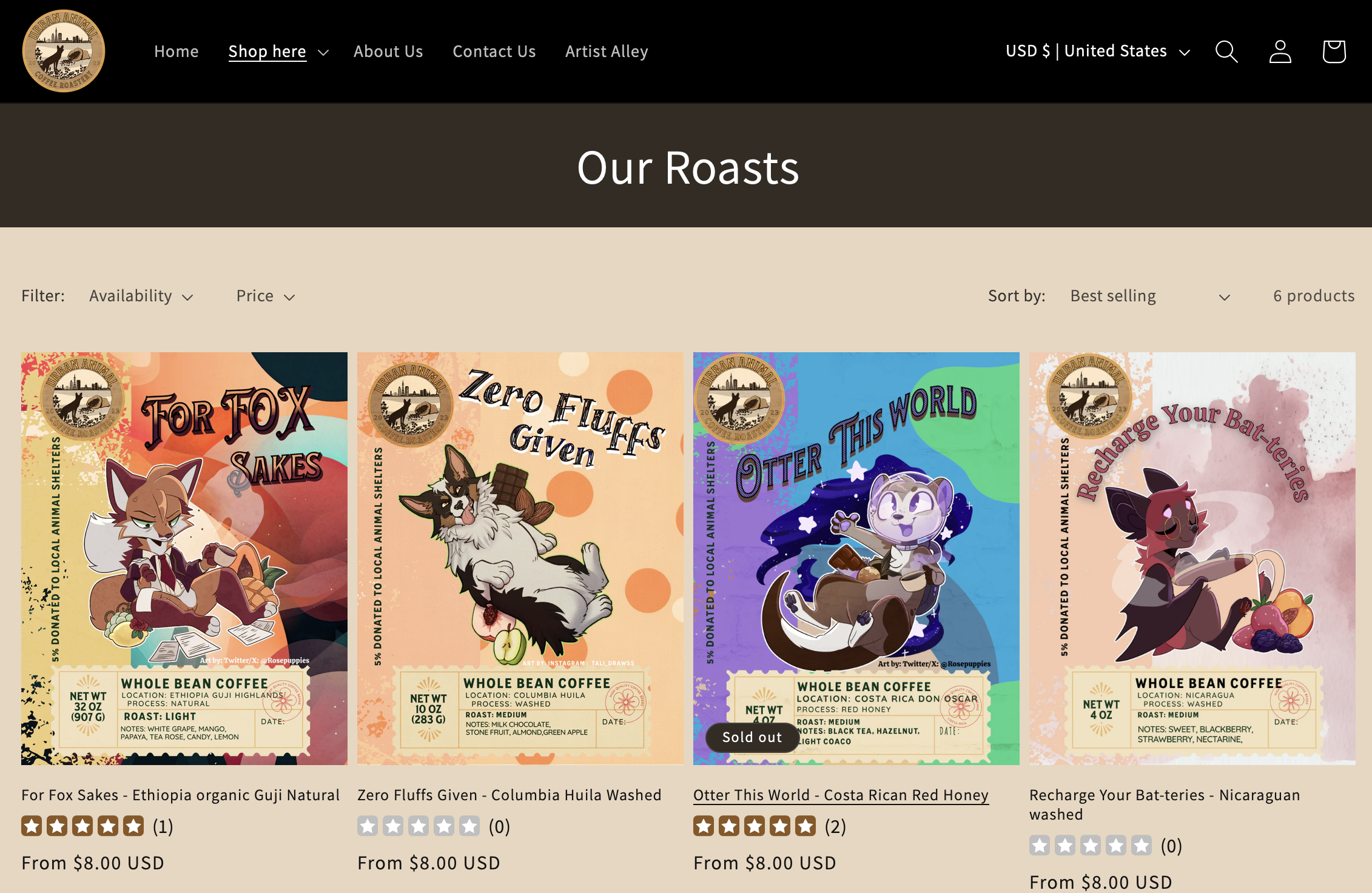Click the five-star rating for For Fox Sakes
The image size is (1372, 893).
coord(83,826)
